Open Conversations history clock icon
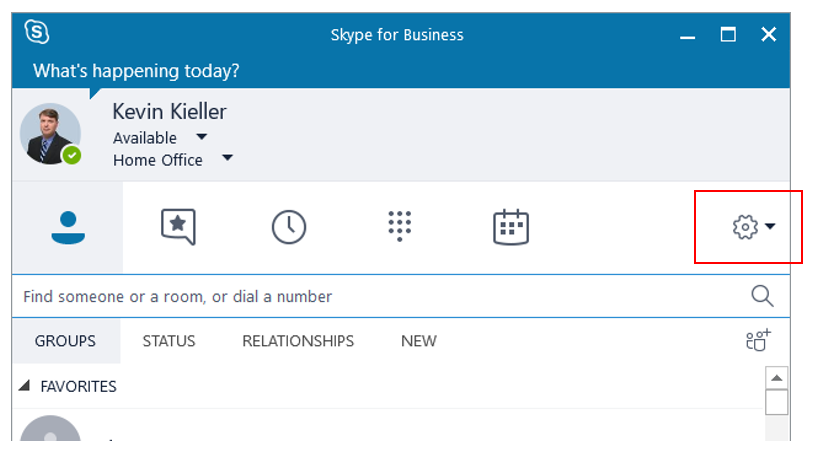Viewport: 817px width, 453px height. 289,227
